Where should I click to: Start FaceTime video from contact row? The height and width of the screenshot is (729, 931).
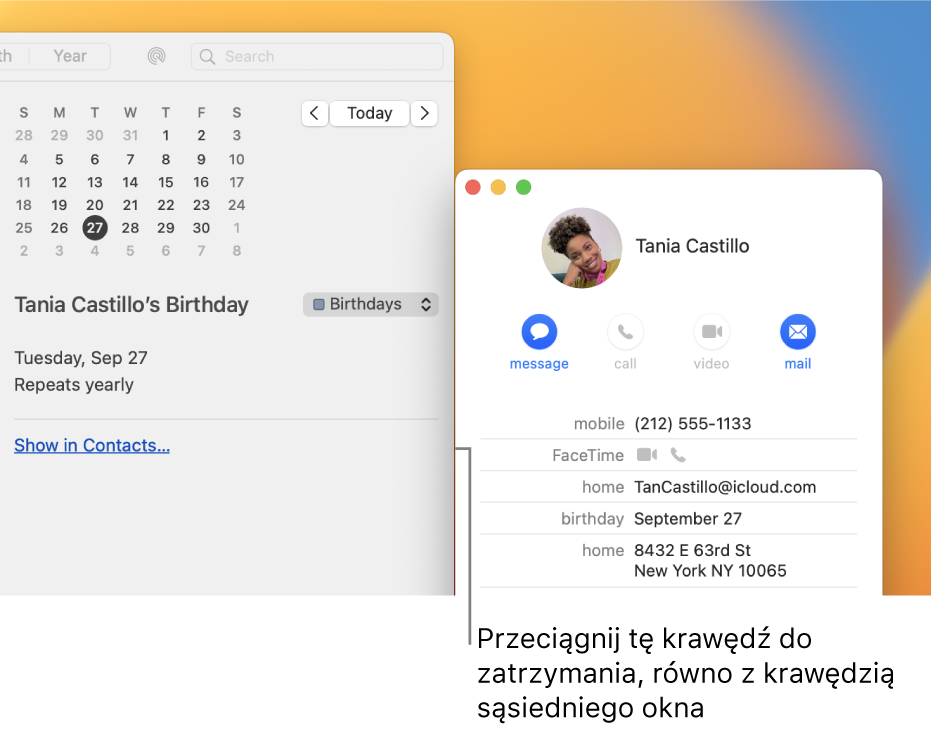tap(647, 455)
